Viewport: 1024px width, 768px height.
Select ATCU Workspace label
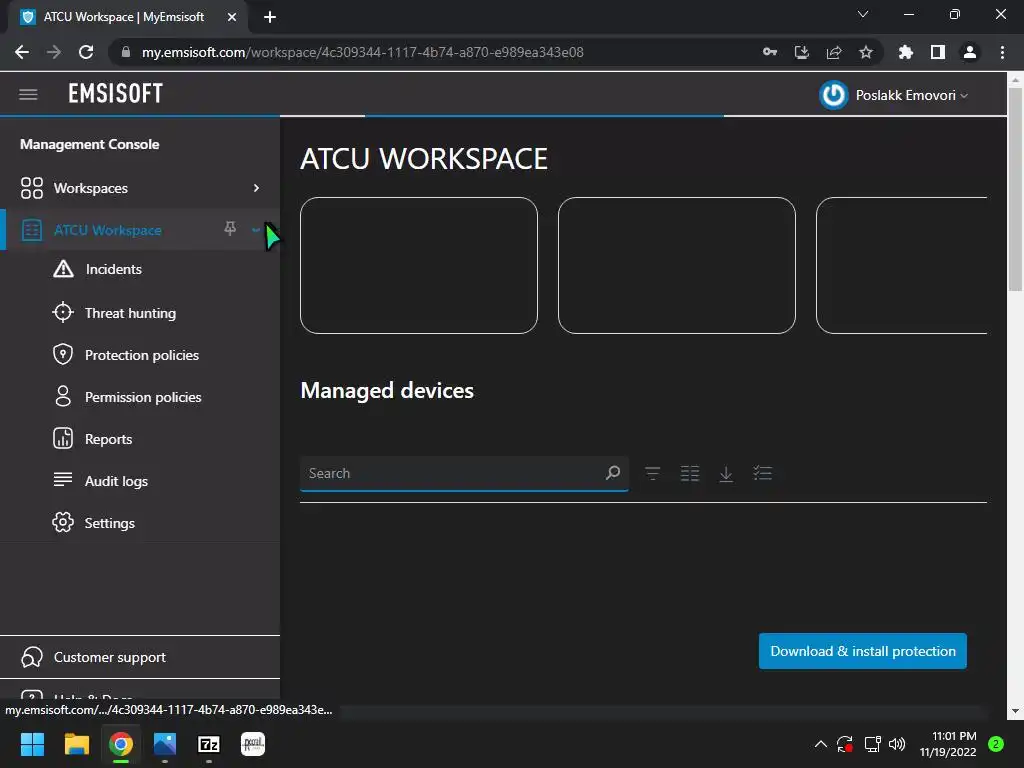108,230
